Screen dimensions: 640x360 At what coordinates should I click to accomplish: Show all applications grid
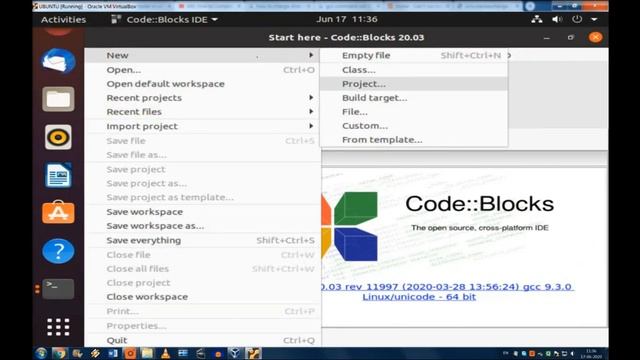58,327
